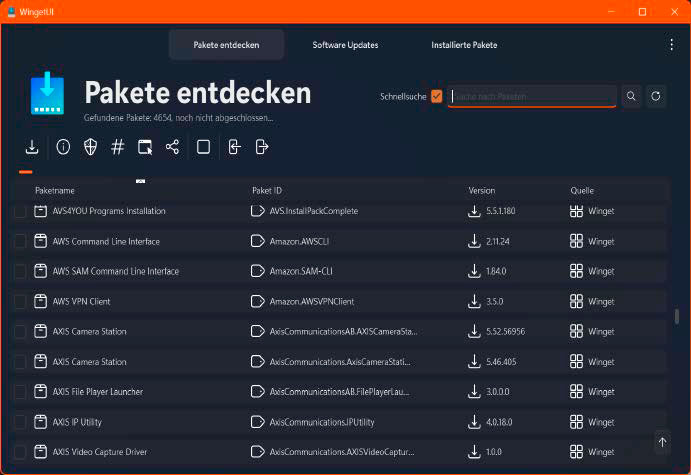The height and width of the screenshot is (475, 691).
Task: Open the Installierte Pakete tab
Action: pyautogui.click(x=464, y=45)
